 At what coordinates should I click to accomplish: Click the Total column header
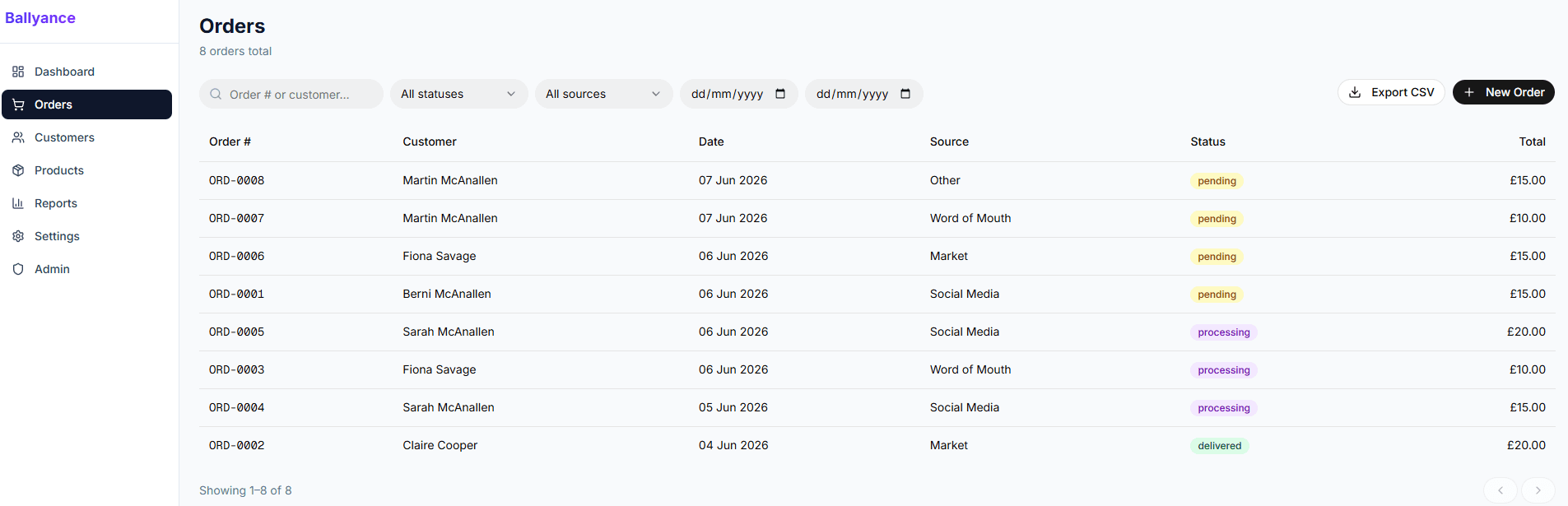click(x=1532, y=142)
